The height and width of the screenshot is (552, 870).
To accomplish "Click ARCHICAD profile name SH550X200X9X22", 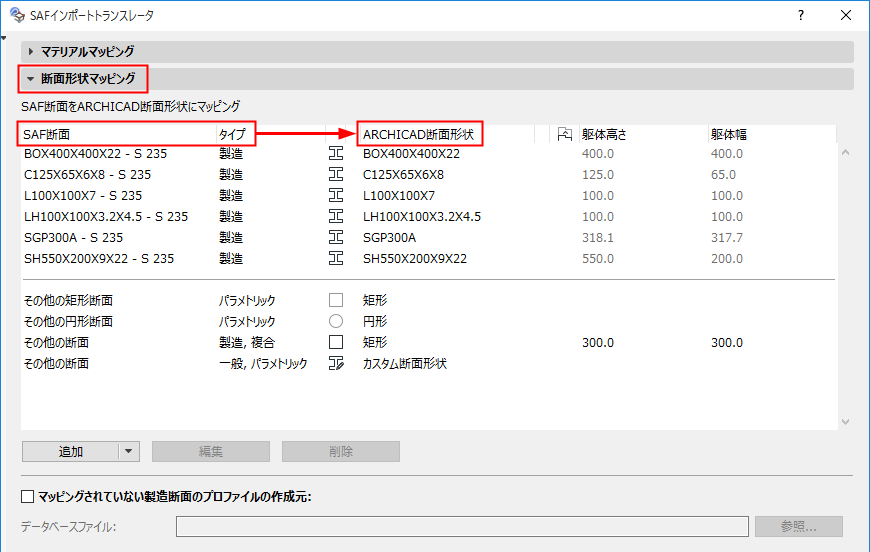I will point(415,259).
